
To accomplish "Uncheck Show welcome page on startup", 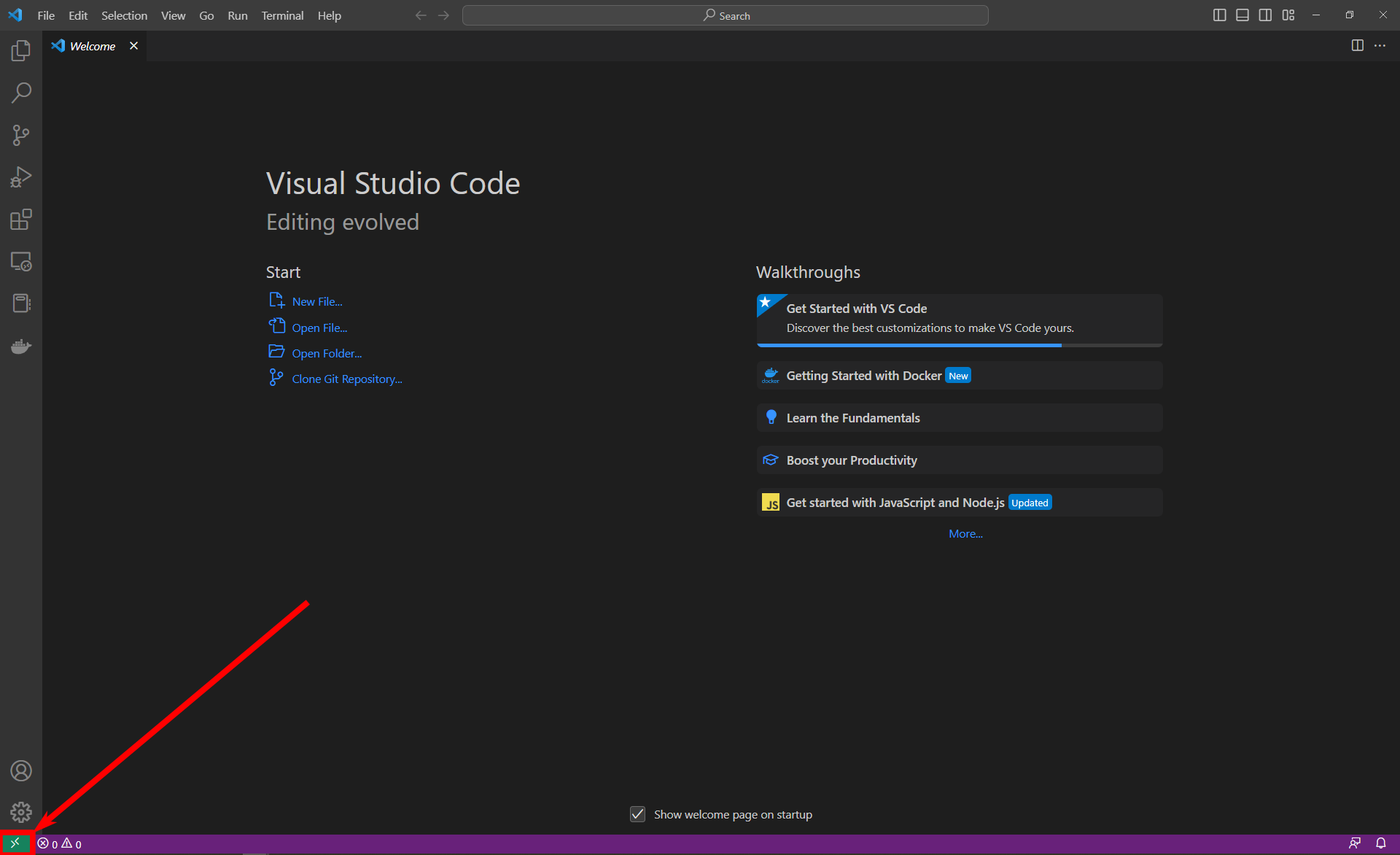I will pyautogui.click(x=638, y=814).
